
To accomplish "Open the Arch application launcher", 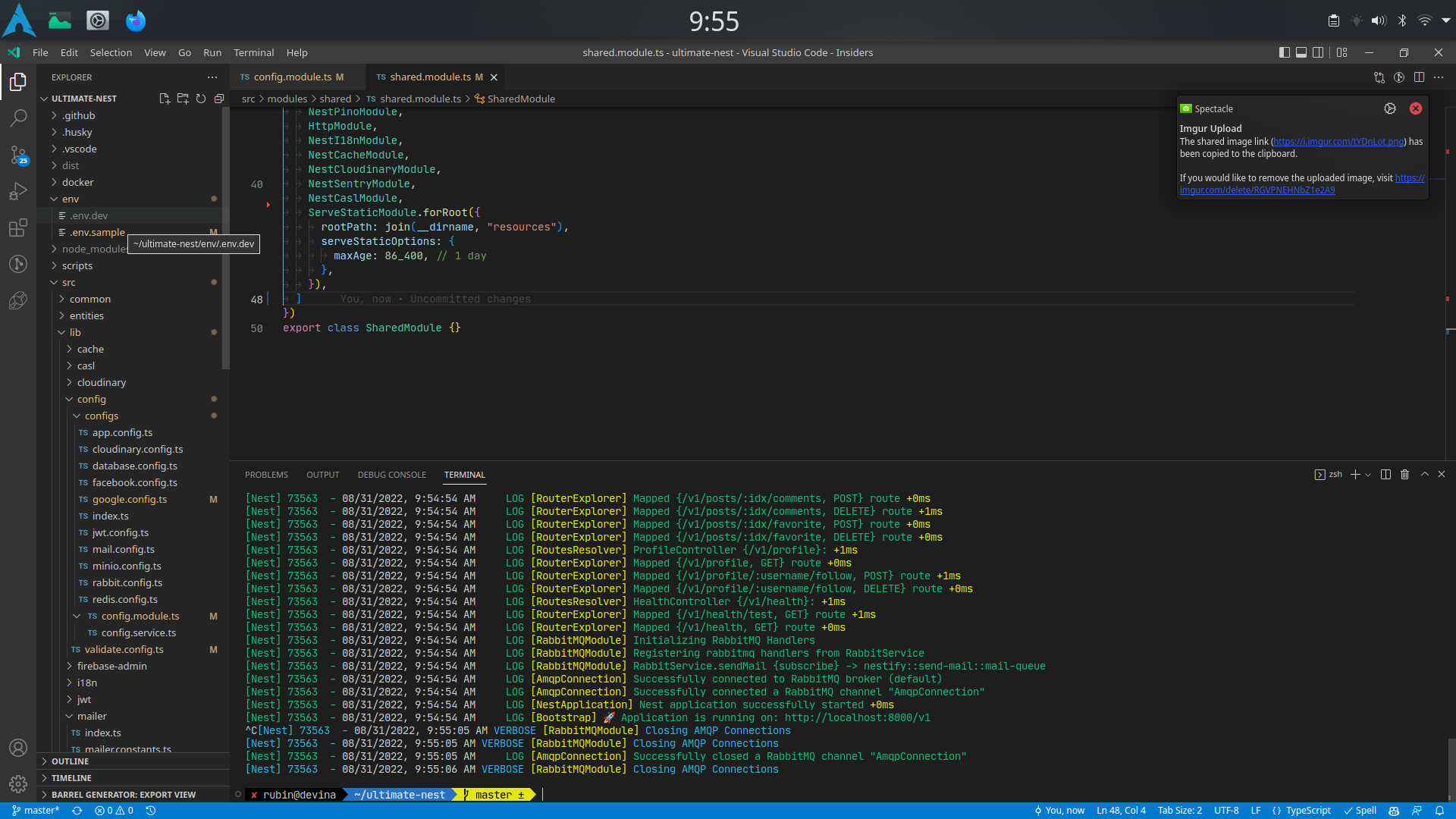I will (x=20, y=20).
